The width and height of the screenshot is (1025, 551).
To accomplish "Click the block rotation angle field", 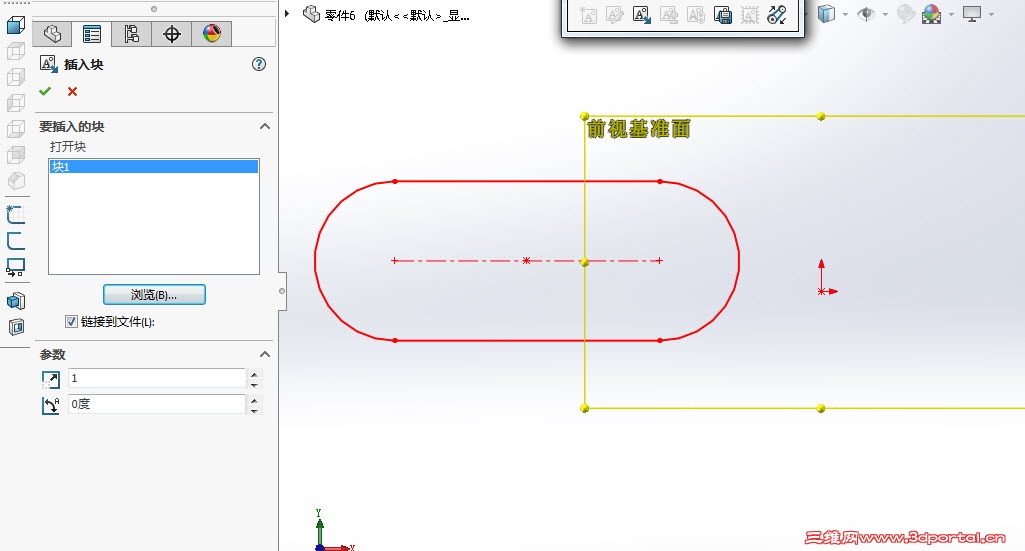I will tap(157, 405).
